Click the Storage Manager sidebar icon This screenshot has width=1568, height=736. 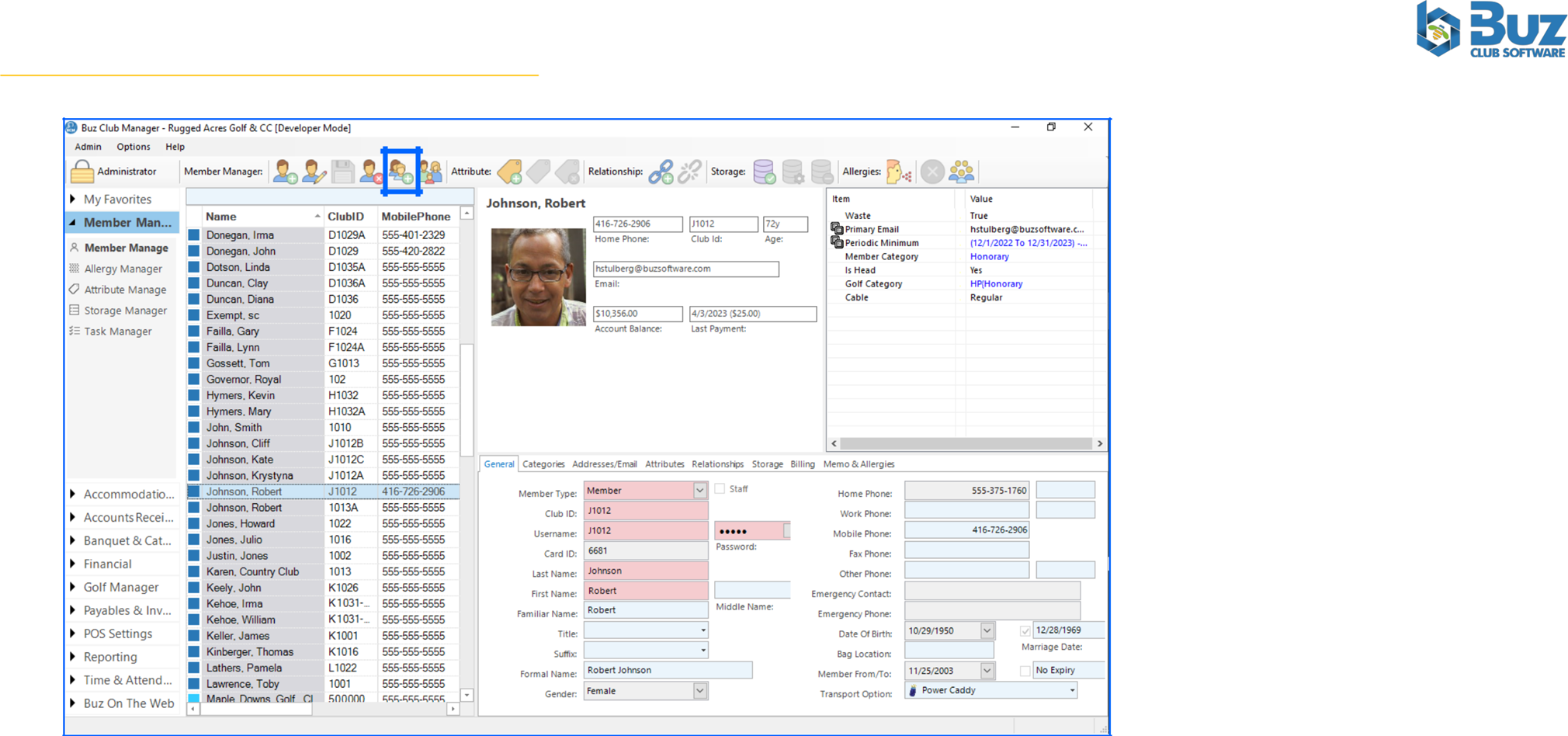click(x=75, y=311)
